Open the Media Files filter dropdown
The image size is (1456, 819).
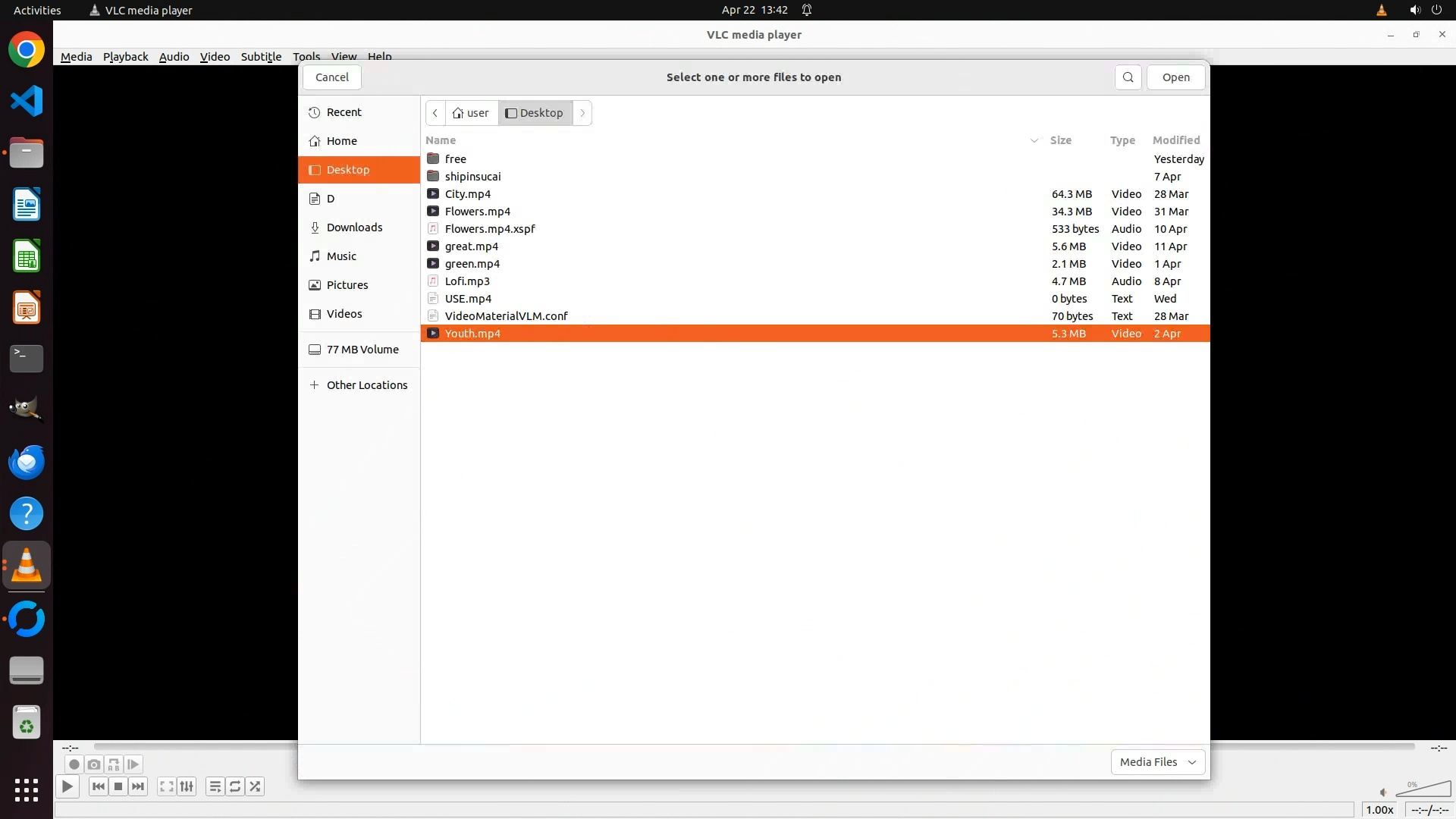click(x=1157, y=762)
